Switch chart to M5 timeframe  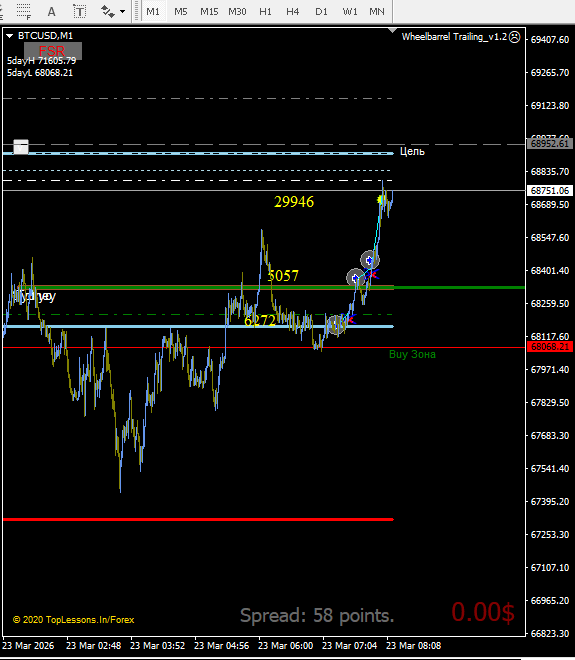(x=181, y=11)
